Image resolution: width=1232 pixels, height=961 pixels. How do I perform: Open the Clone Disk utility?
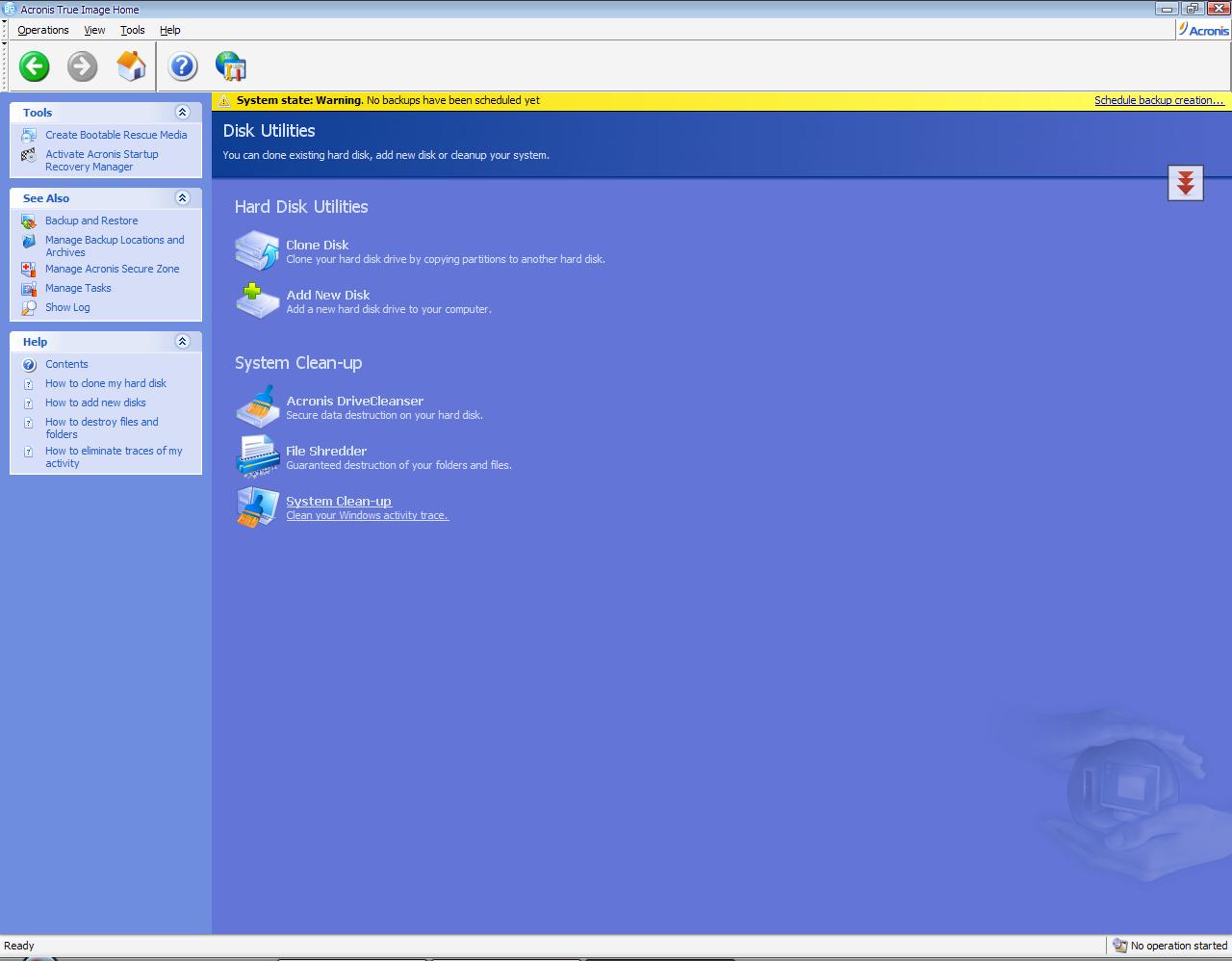coord(318,245)
